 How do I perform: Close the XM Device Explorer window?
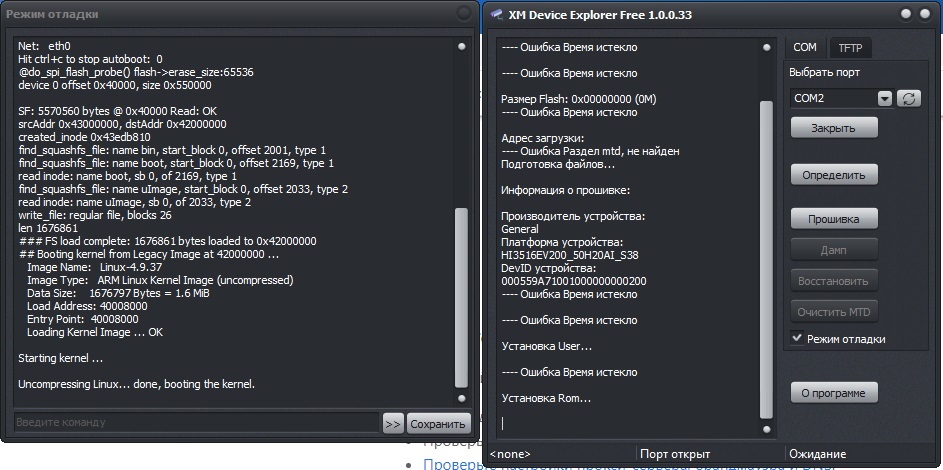coord(926,14)
